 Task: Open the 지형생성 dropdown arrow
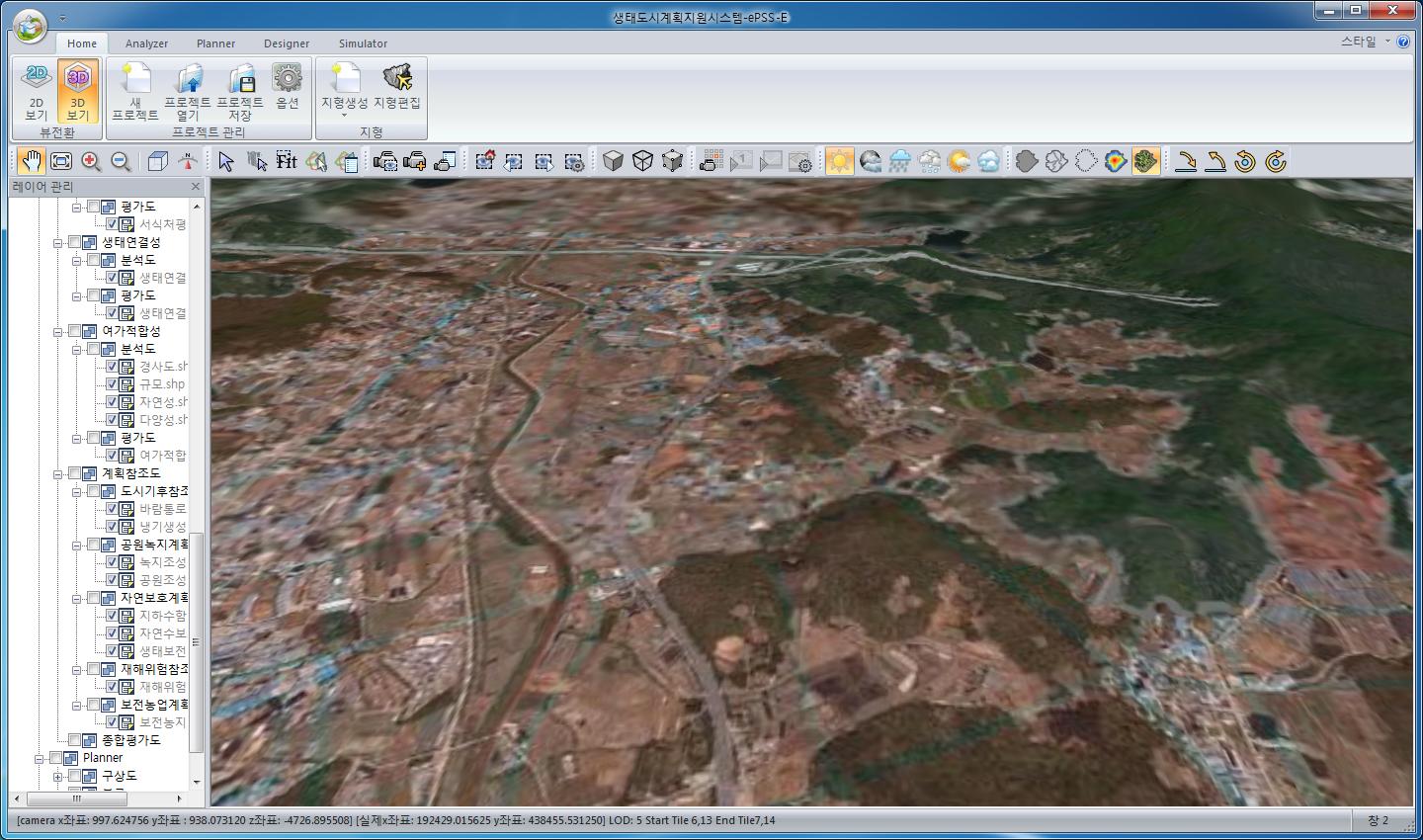[x=345, y=116]
